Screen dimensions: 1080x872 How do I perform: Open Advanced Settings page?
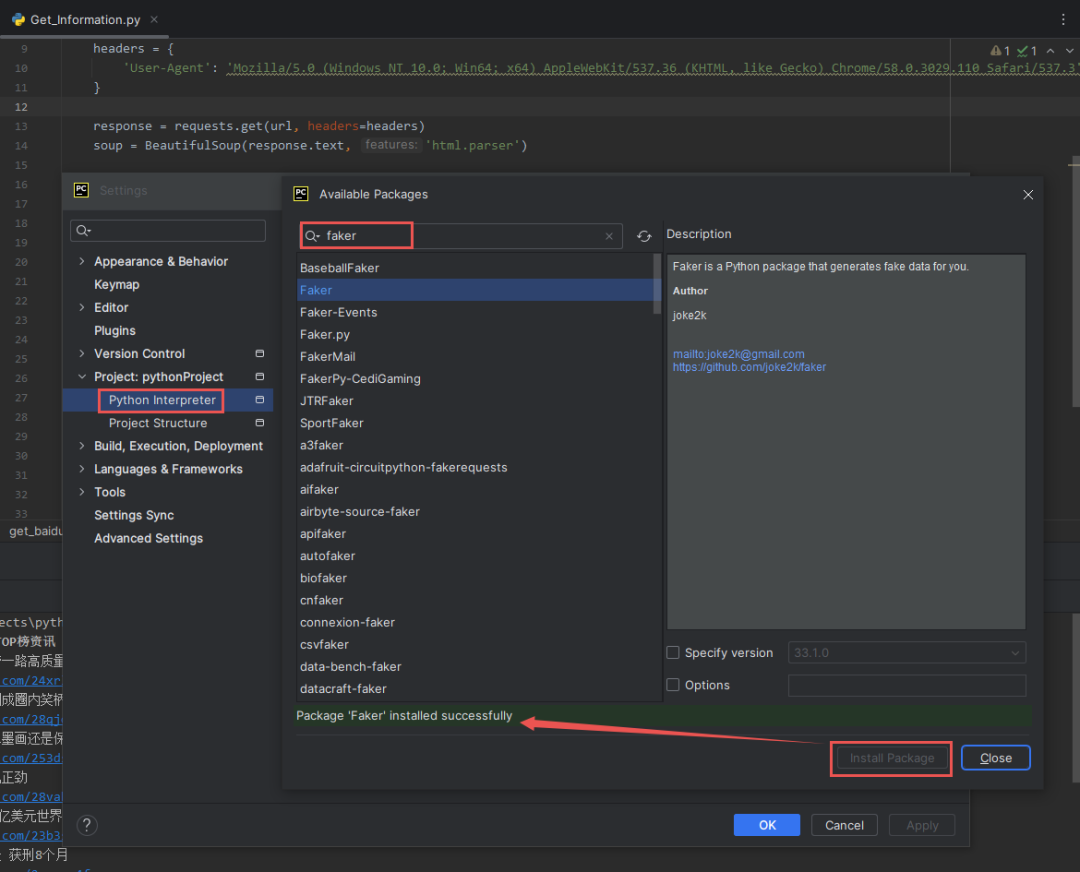(148, 538)
